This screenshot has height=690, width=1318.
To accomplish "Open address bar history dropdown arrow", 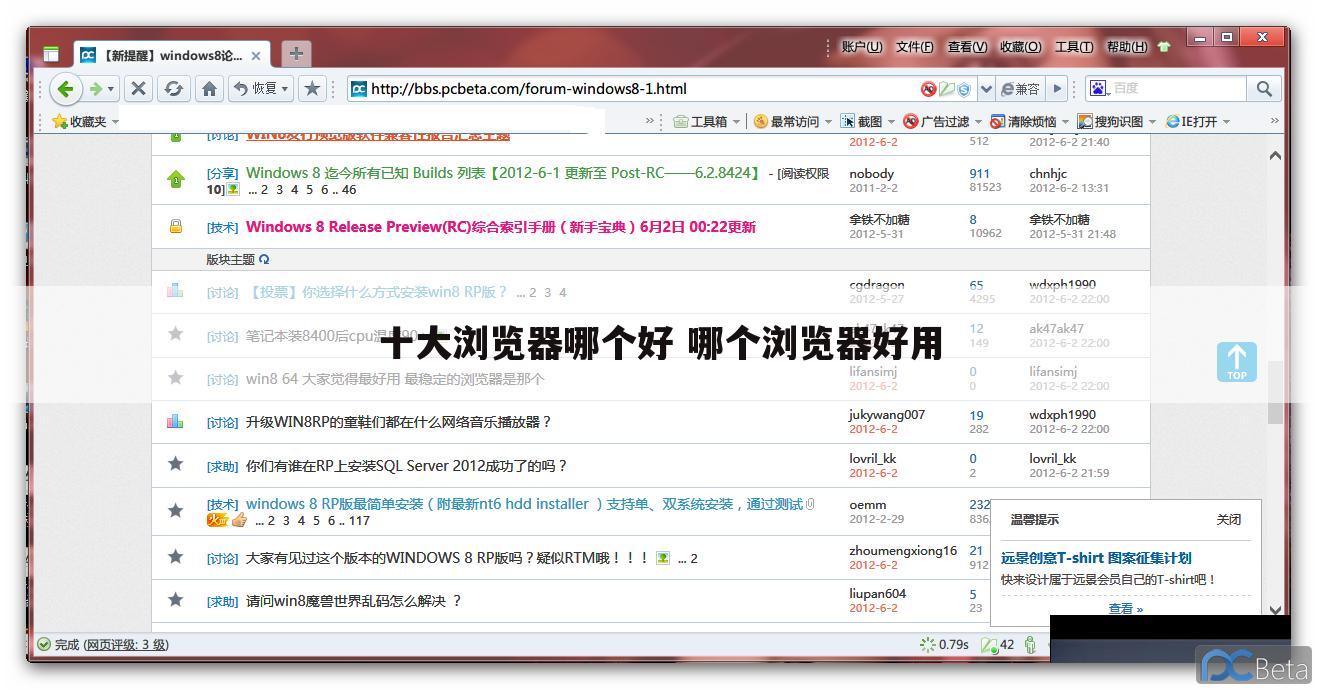I will [x=986, y=89].
